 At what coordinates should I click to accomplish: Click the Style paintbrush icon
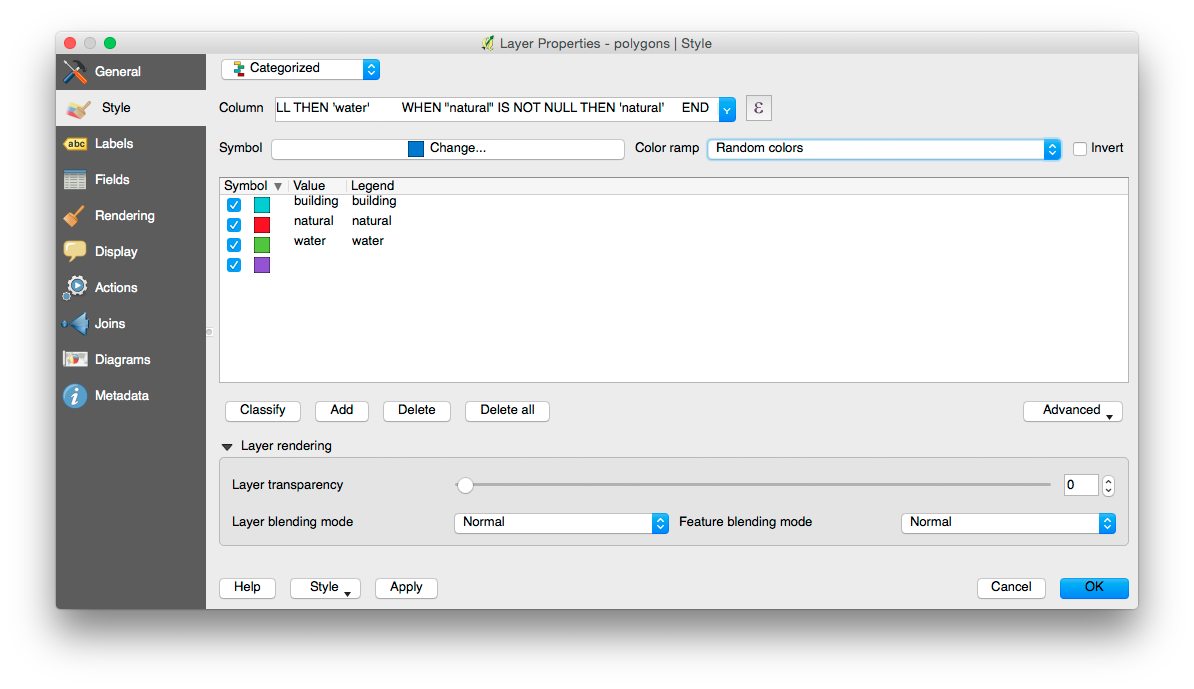(78, 109)
